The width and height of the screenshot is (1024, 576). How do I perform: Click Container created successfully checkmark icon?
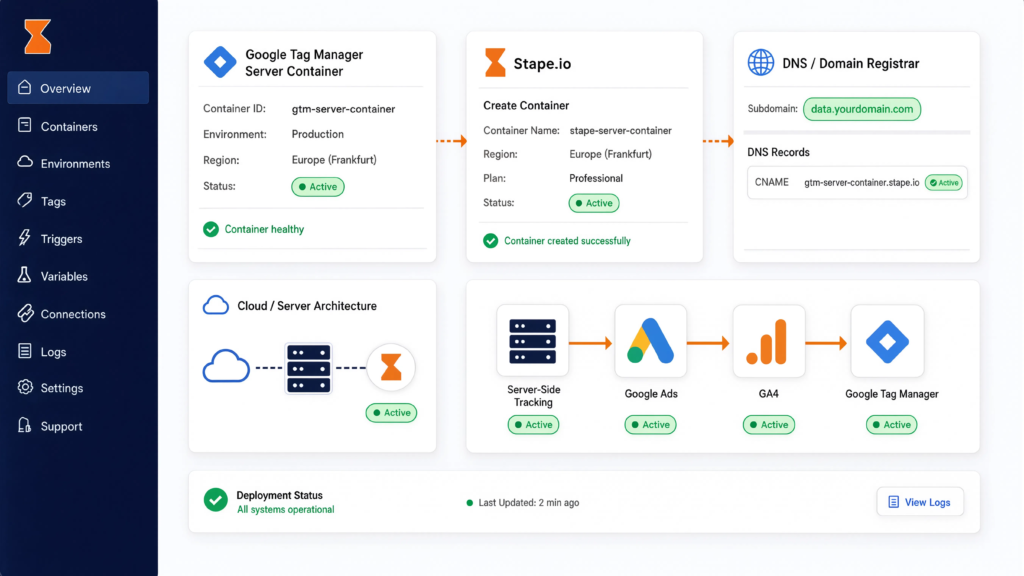[x=490, y=241]
